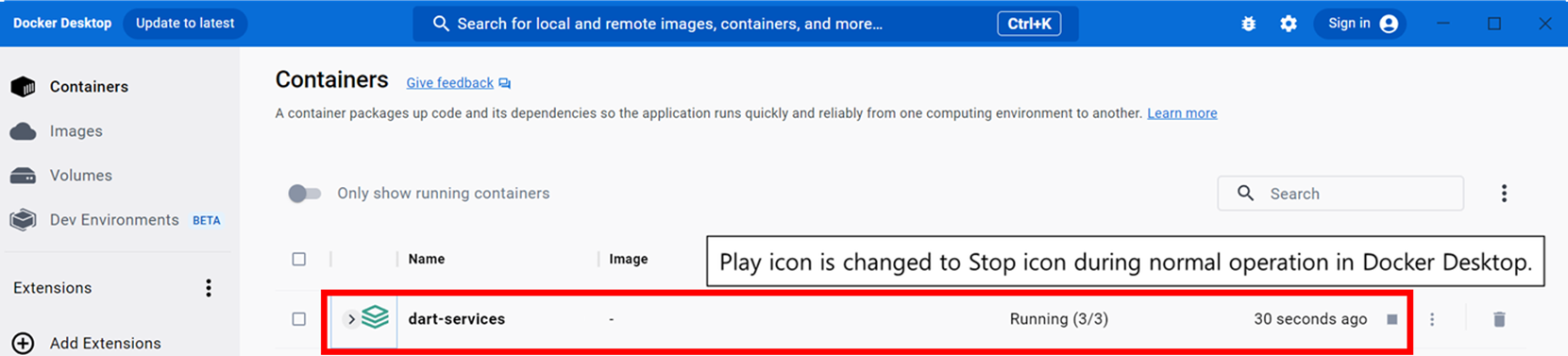This screenshot has height=356, width=1568.
Task: Click the user avatar icon
Action: (1389, 24)
